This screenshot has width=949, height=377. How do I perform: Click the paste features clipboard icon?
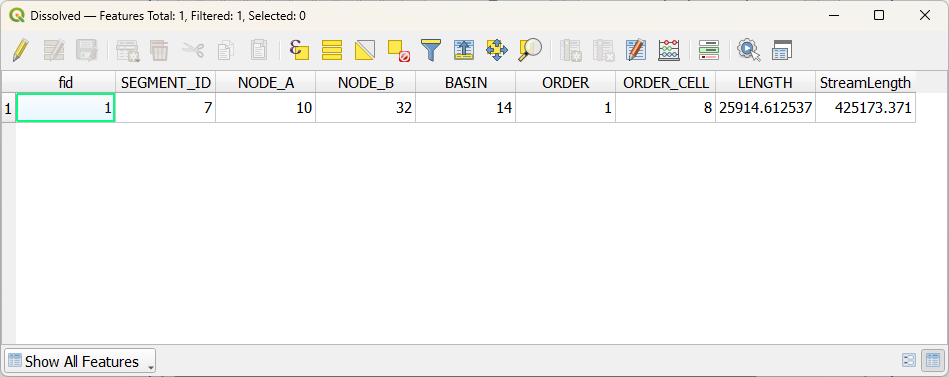click(x=259, y=50)
